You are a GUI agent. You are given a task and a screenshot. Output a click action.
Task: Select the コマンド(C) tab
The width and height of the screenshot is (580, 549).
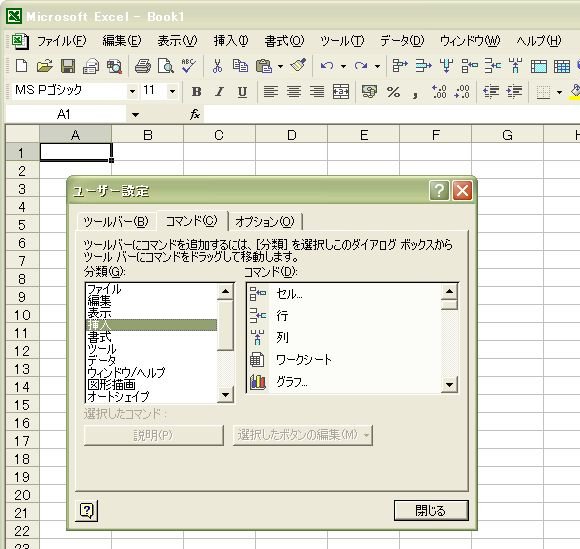192,221
